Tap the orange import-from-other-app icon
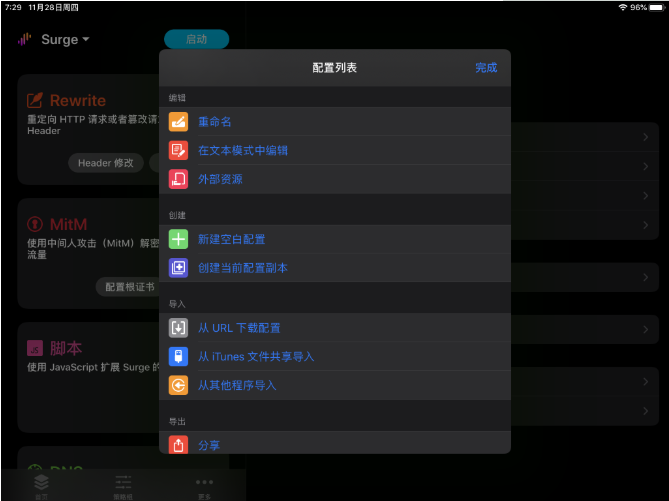The width and height of the screenshot is (669, 501). pos(178,385)
